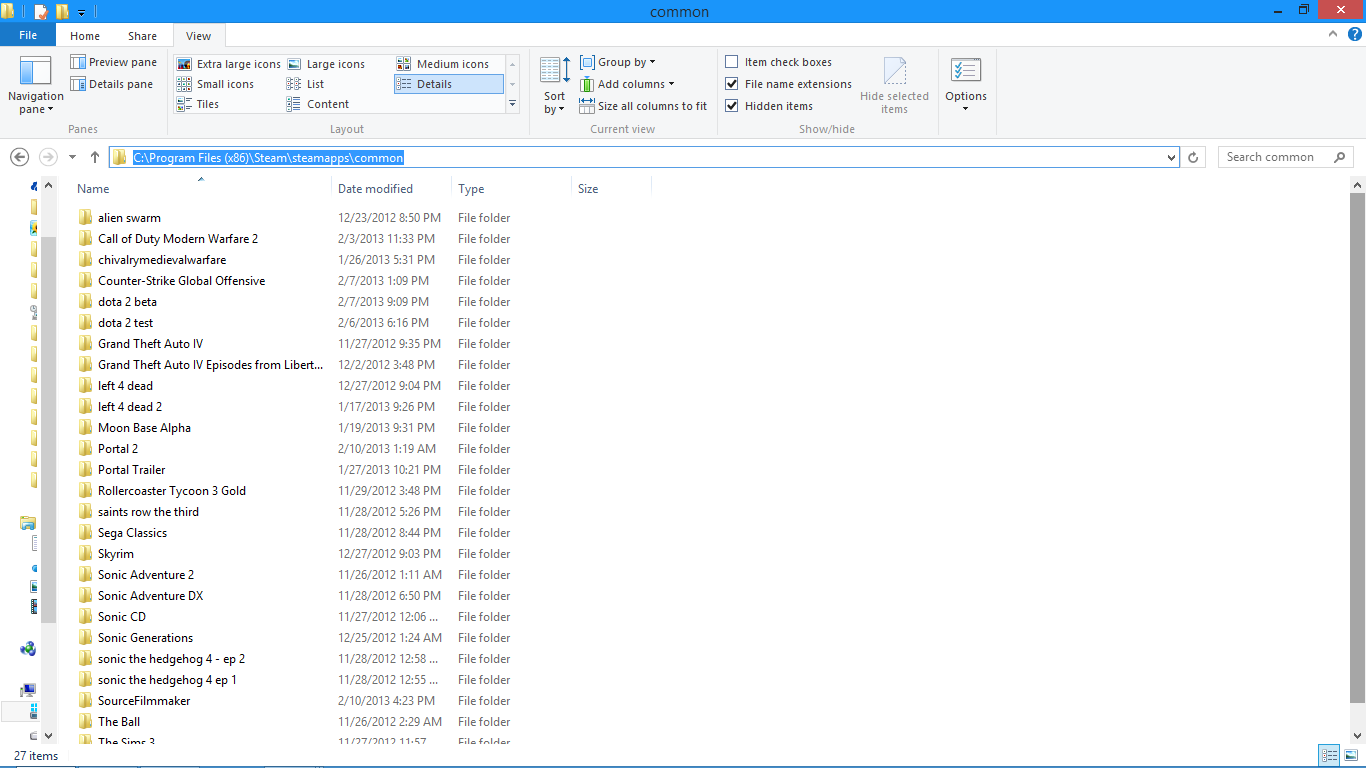Viewport: 1366px width, 768px height.
Task: Click the Forward navigation arrow
Action: [47, 157]
